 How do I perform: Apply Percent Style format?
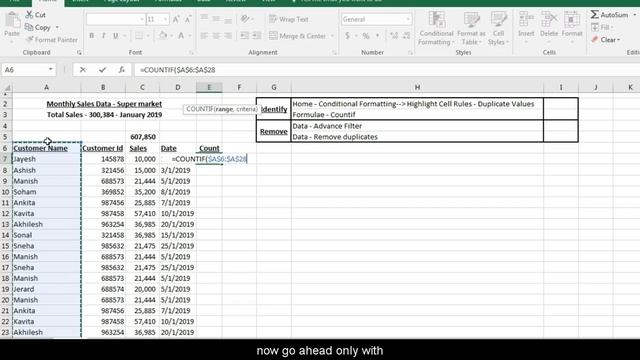[366, 36]
